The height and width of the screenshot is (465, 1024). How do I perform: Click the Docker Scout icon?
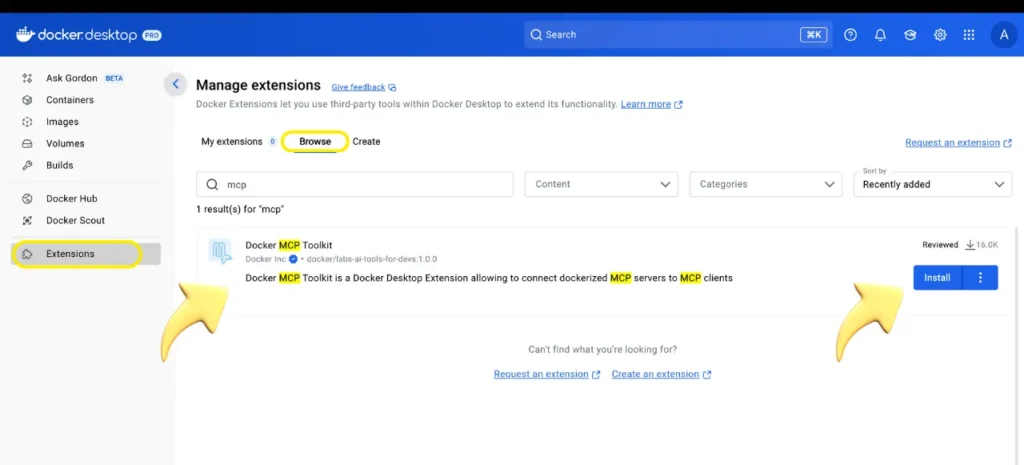pos(27,221)
